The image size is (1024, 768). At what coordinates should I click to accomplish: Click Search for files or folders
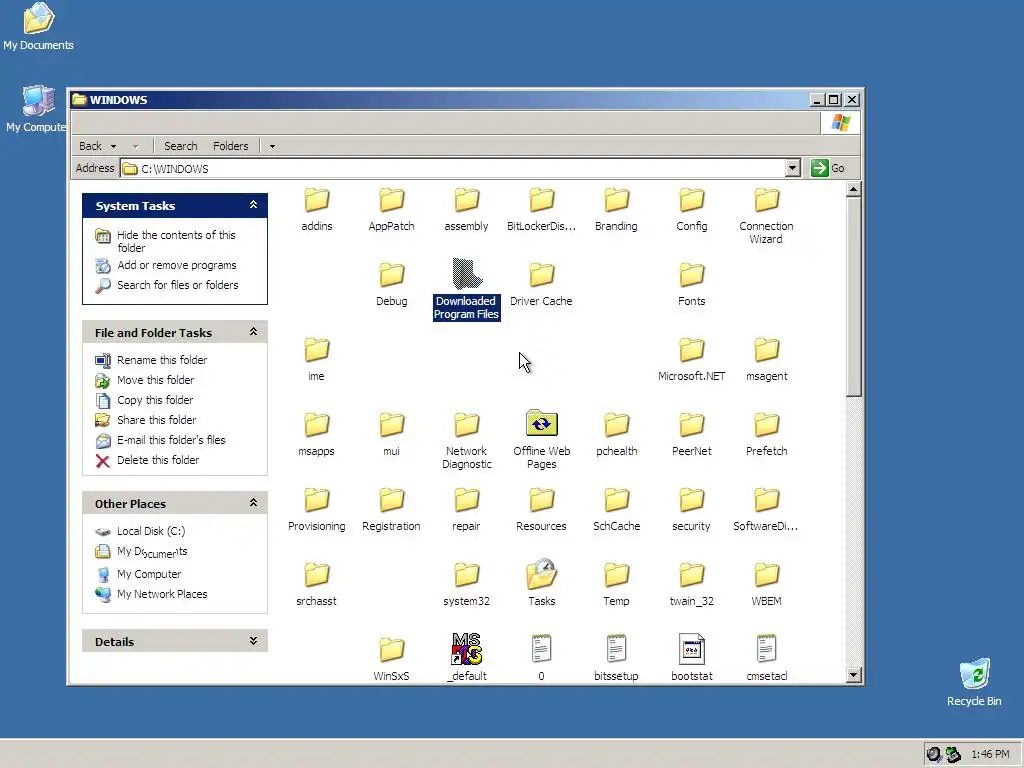pyautogui.click(x=178, y=285)
